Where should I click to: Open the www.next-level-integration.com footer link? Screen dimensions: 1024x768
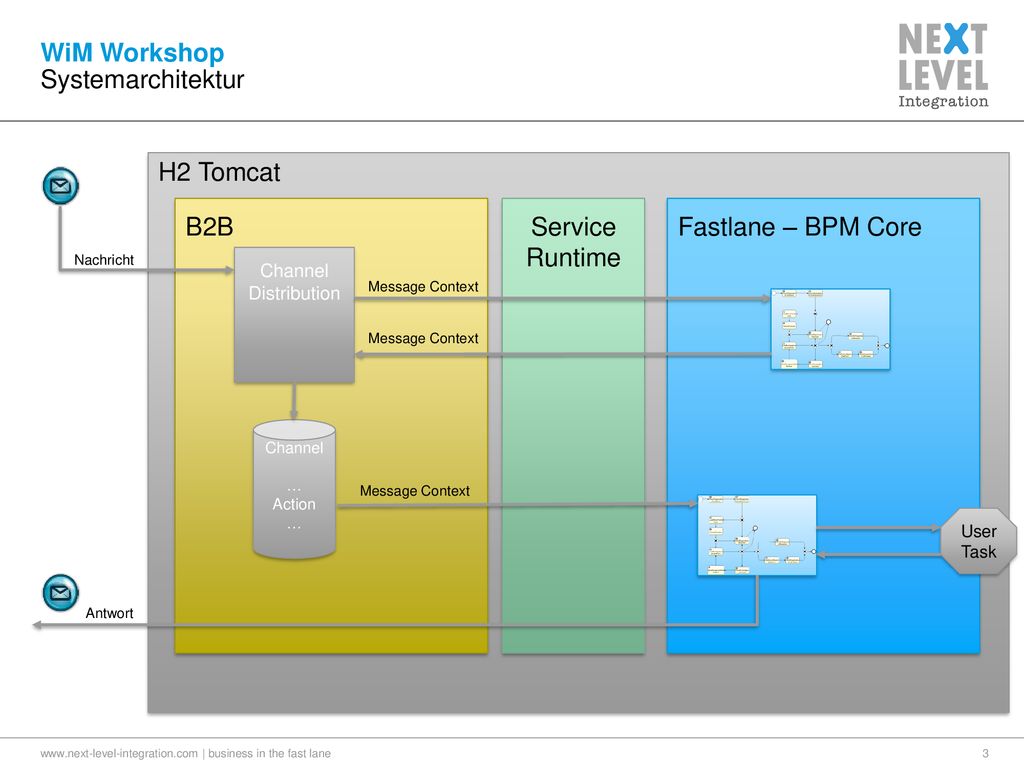[119, 753]
